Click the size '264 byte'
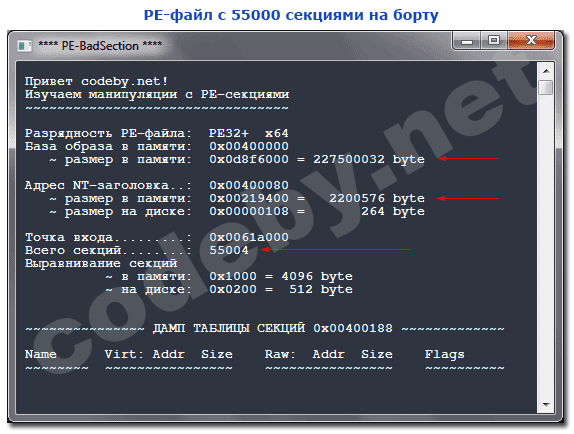The image size is (574, 434). click(393, 212)
